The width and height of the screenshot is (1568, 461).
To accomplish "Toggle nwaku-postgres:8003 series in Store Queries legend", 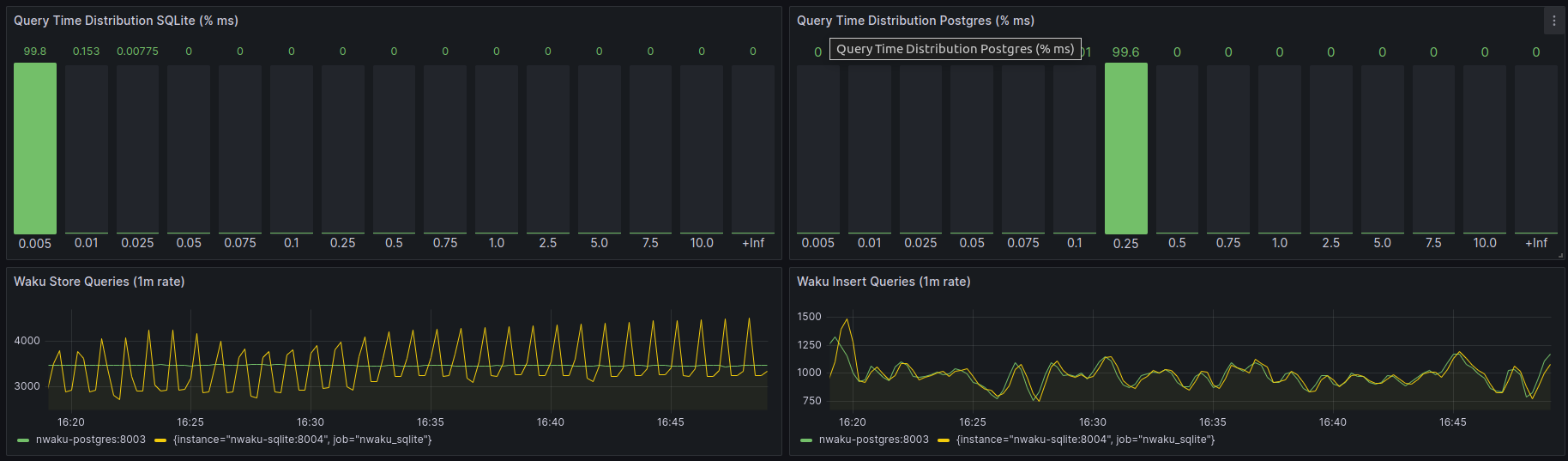I will (x=90, y=440).
